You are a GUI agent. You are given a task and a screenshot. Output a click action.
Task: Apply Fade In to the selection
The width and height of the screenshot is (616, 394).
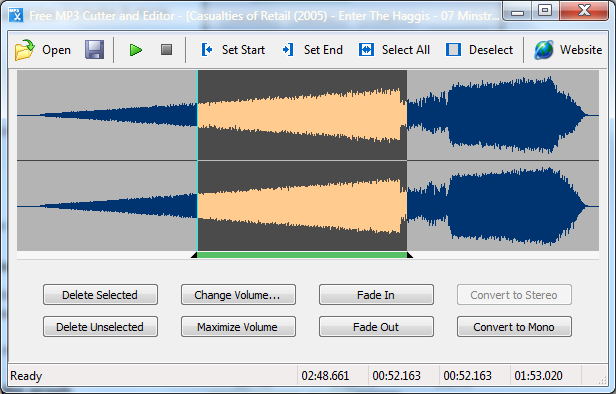[x=376, y=295]
